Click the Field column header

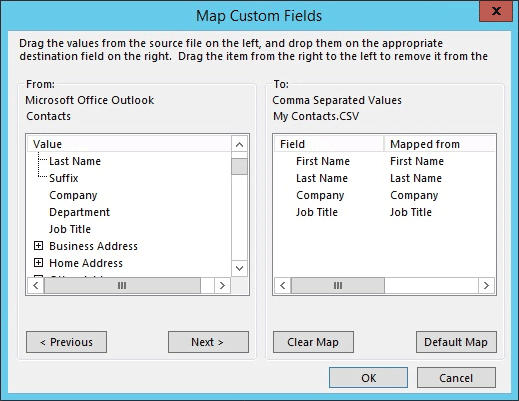tap(329, 144)
